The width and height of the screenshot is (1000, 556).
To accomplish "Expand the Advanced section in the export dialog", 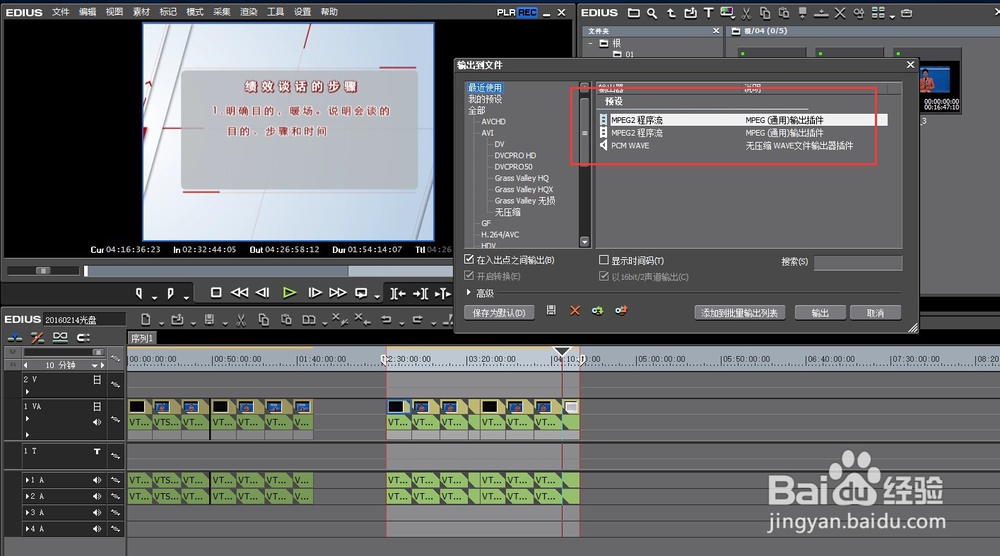I will click(x=469, y=293).
